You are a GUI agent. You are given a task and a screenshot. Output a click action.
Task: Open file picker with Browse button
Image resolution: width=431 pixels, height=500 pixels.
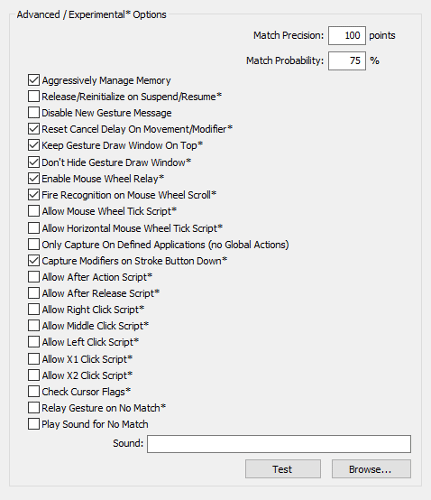(x=371, y=469)
